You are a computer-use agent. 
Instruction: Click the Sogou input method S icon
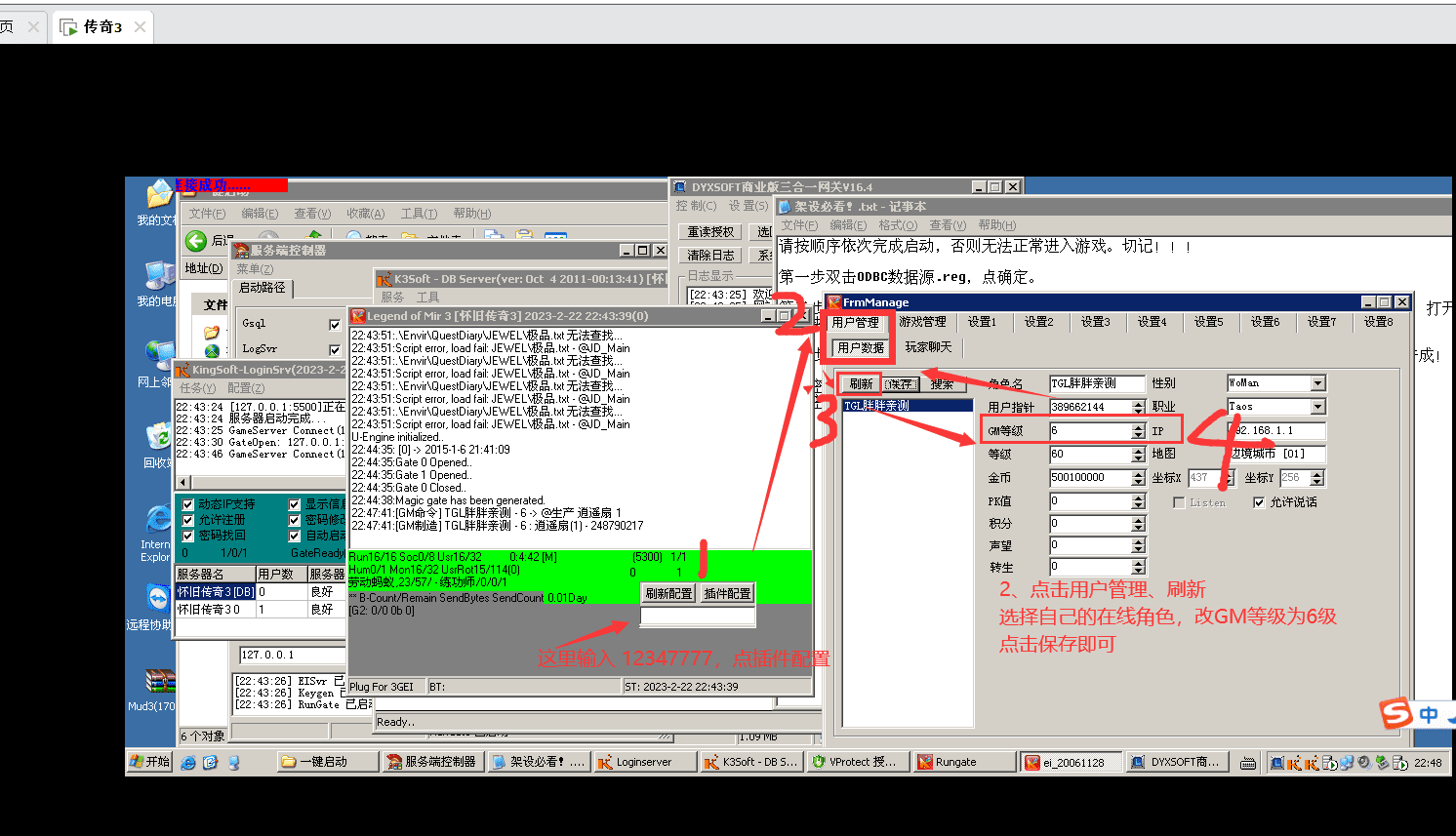(1396, 713)
